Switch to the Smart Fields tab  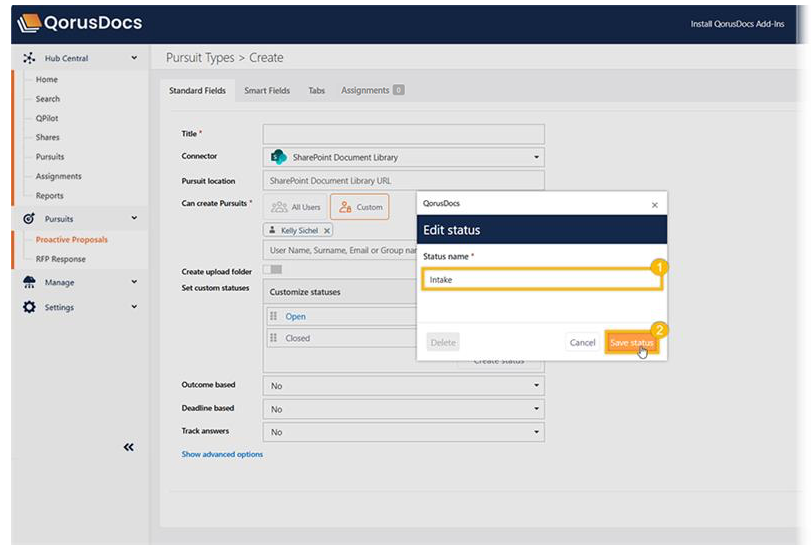267,91
